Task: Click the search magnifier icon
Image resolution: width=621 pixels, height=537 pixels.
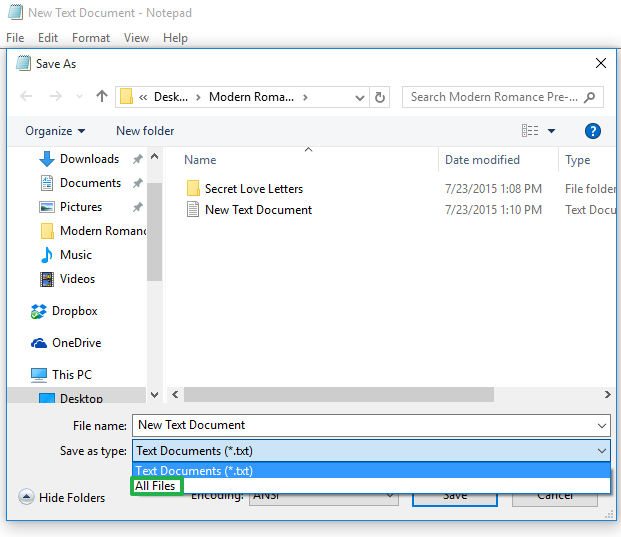Action: (591, 97)
